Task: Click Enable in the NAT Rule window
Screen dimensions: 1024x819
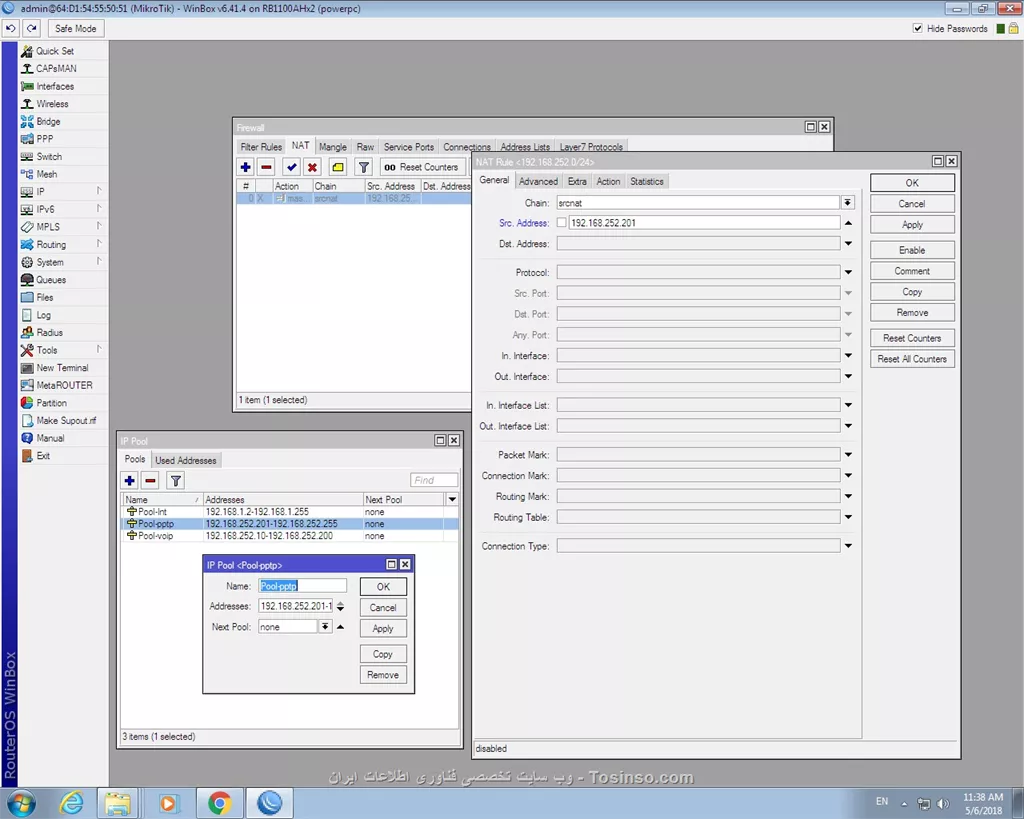Action: tap(912, 250)
